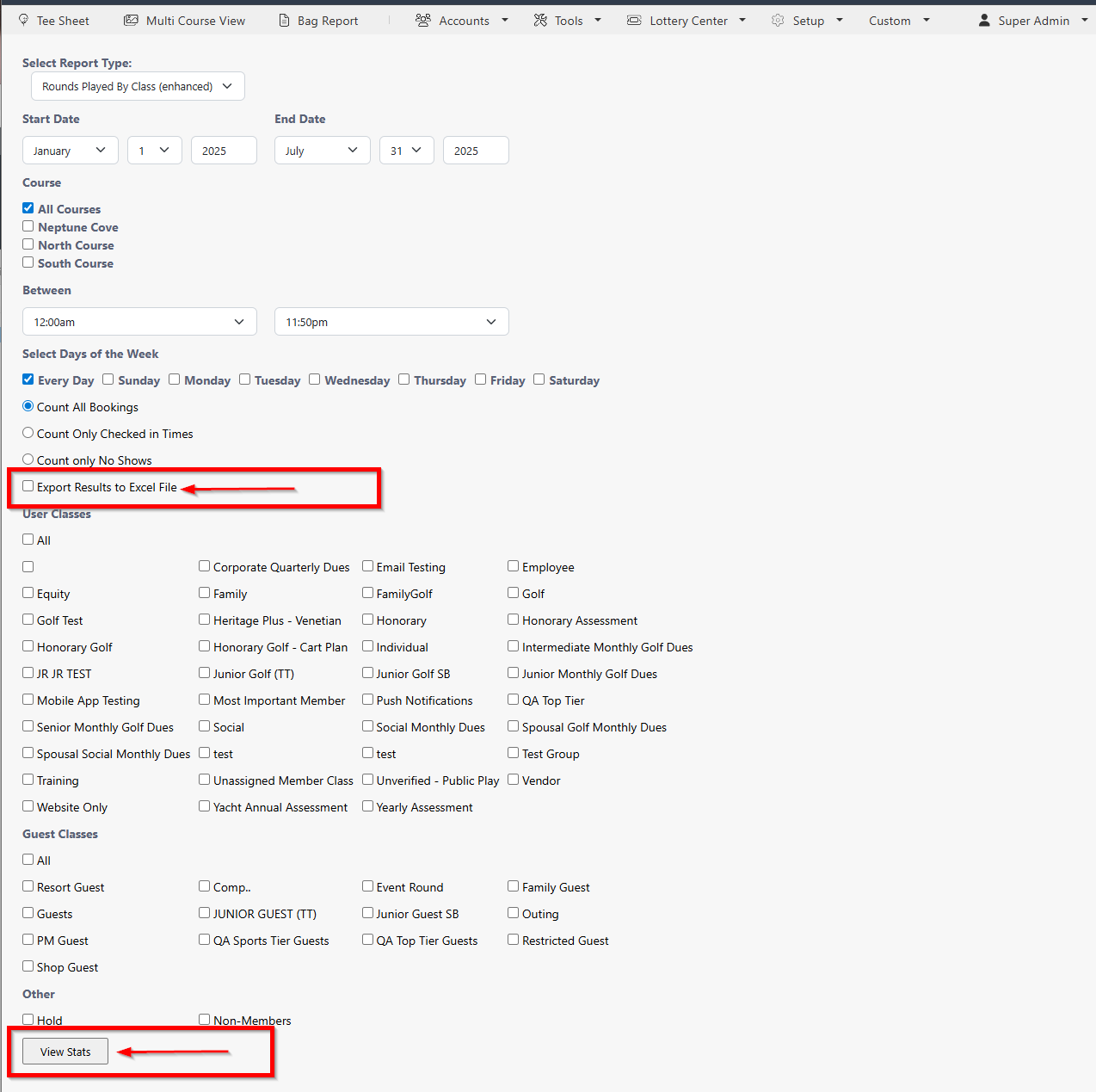
Task: Check Most Important Member class
Action: point(205,700)
